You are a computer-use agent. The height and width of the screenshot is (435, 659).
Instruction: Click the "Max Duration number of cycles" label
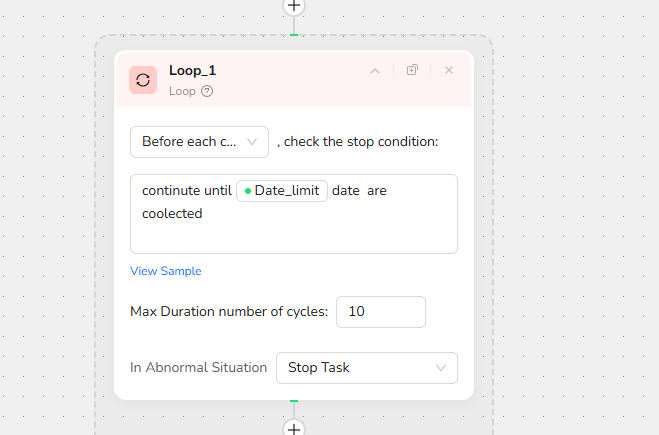229,312
